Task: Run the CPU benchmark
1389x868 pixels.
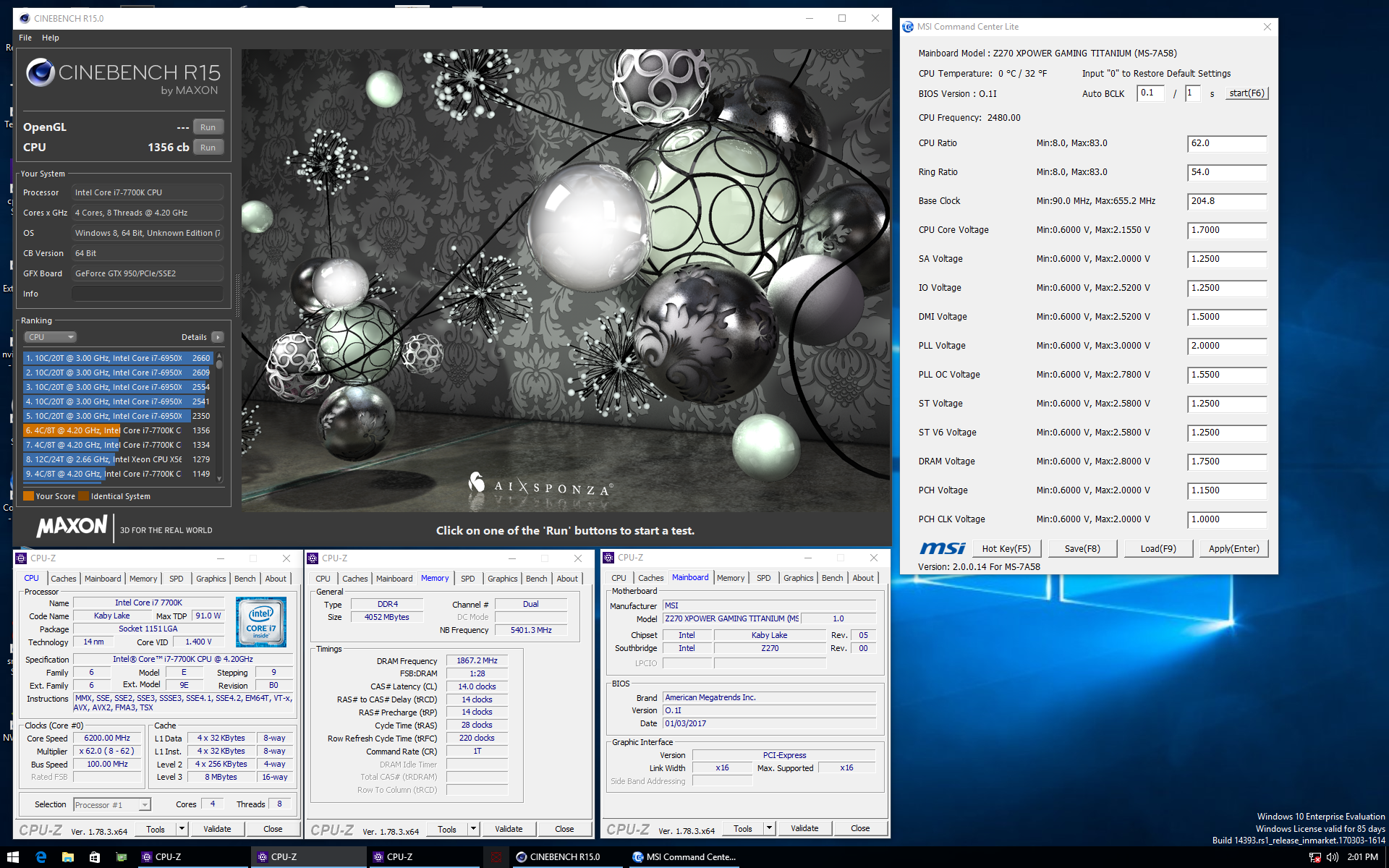Action: coord(208,147)
